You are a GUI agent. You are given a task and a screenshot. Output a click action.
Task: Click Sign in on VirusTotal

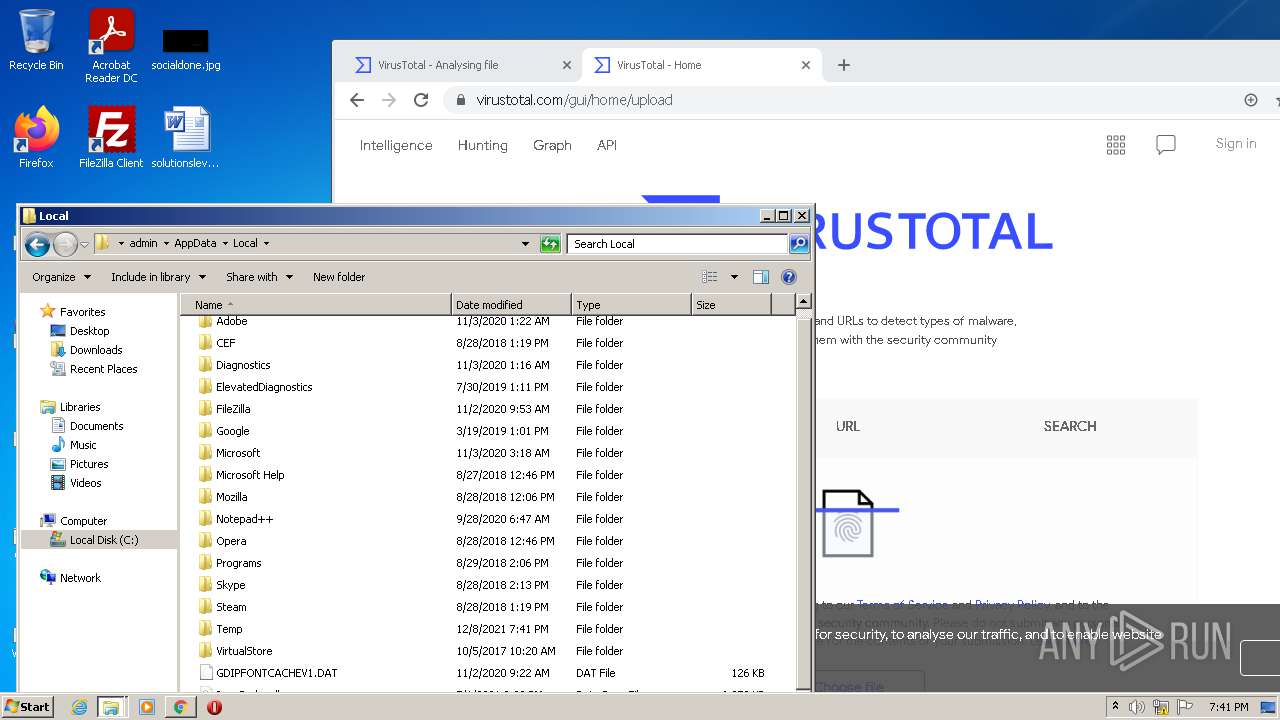pos(1236,144)
